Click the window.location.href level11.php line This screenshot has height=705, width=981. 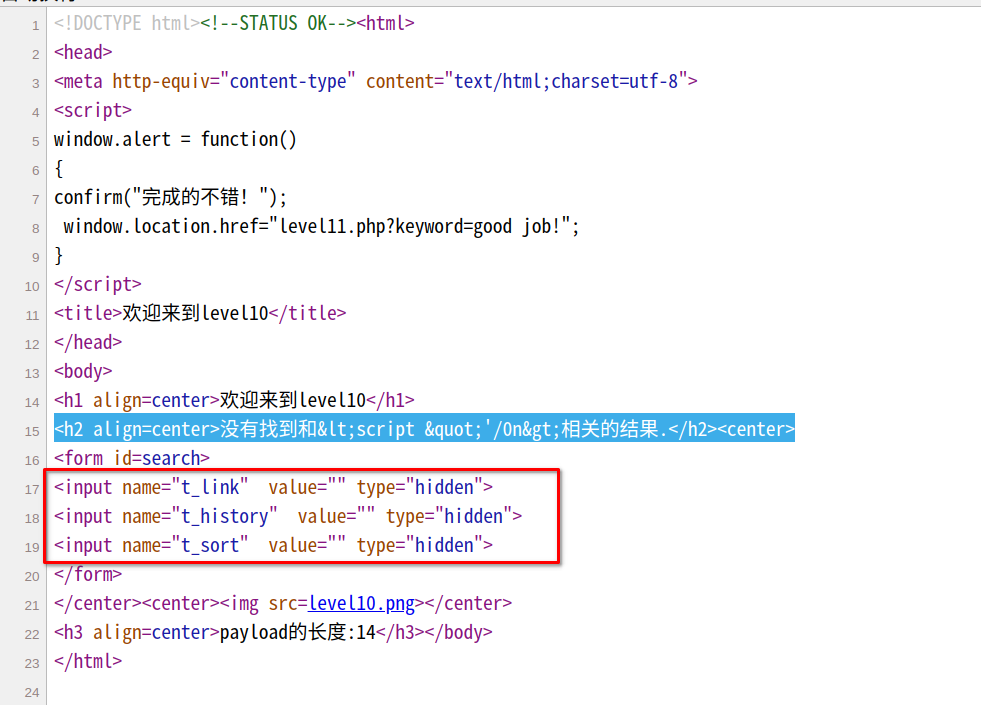(321, 226)
